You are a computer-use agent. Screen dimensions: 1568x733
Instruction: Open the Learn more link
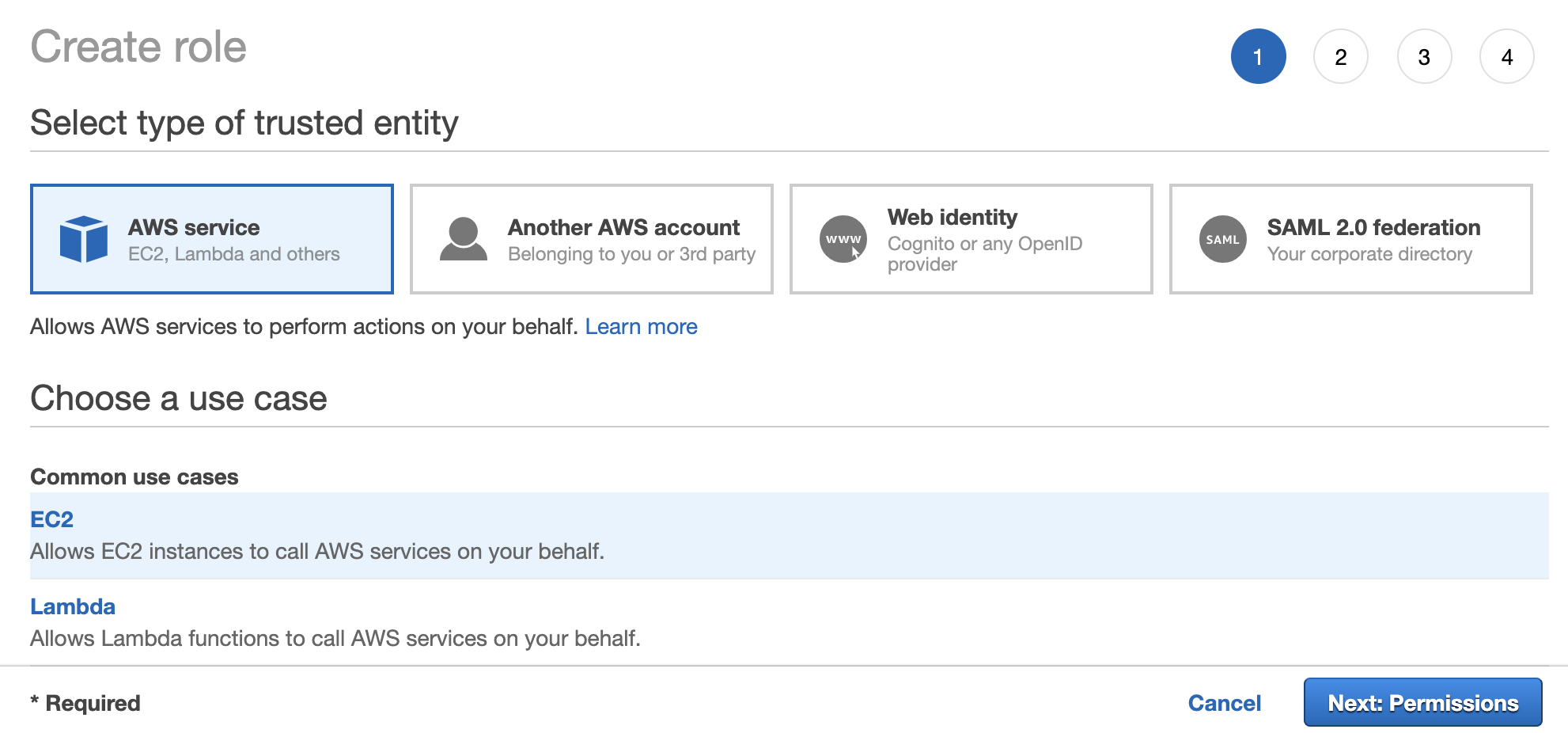(x=641, y=327)
